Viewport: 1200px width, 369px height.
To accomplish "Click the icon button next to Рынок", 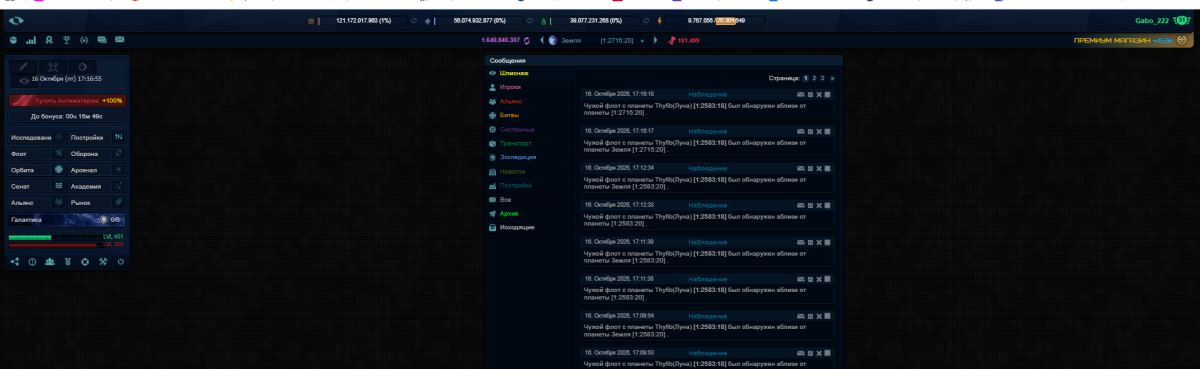I will [x=118, y=202].
